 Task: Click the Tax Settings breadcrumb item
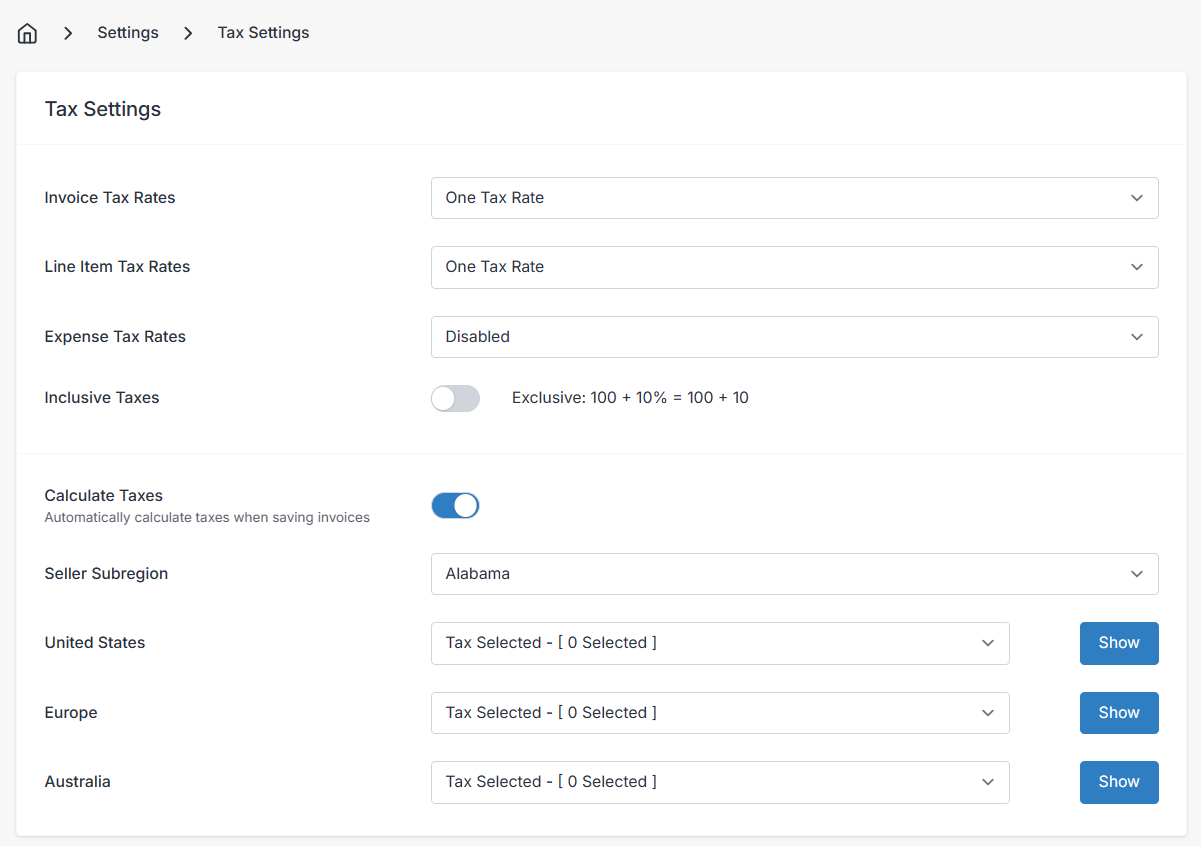pyautogui.click(x=263, y=33)
